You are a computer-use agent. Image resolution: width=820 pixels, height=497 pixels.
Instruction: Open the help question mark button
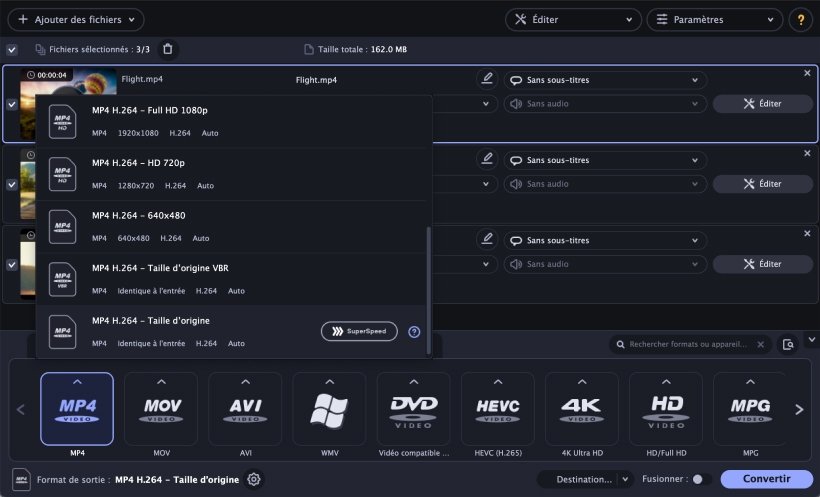pyautogui.click(x=801, y=20)
